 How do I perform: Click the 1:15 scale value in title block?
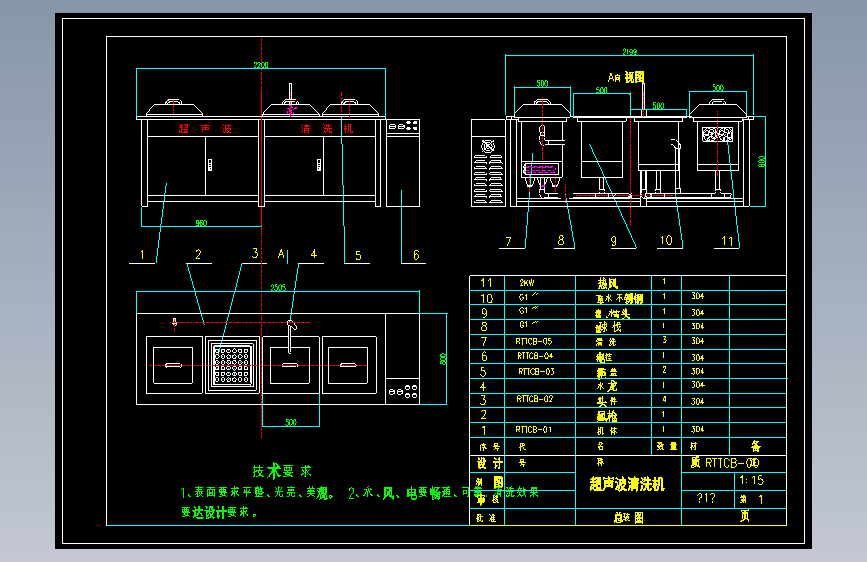tap(751, 480)
